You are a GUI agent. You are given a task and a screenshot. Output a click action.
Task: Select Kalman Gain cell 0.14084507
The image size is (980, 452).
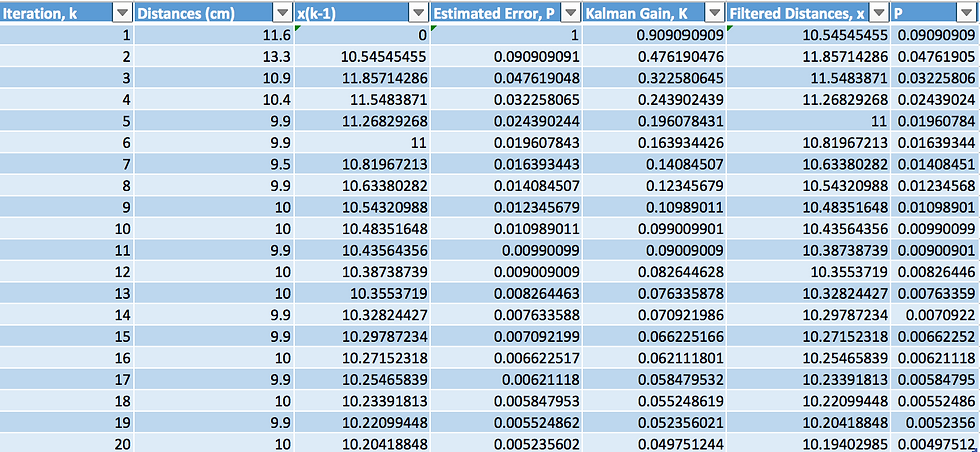pyautogui.click(x=653, y=164)
